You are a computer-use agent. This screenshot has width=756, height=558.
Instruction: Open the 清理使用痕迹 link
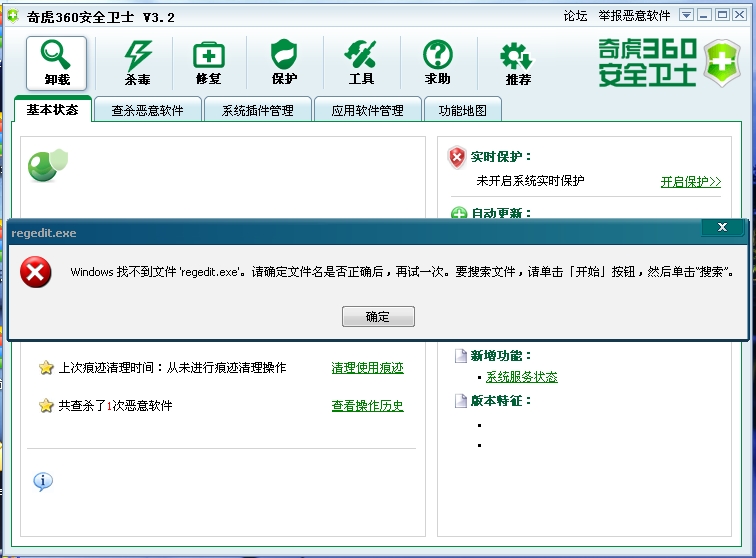coord(367,367)
